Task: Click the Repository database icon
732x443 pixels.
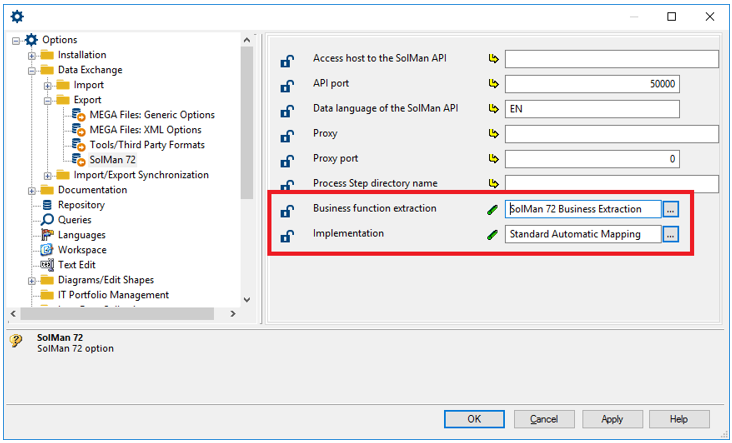Action: click(x=47, y=205)
